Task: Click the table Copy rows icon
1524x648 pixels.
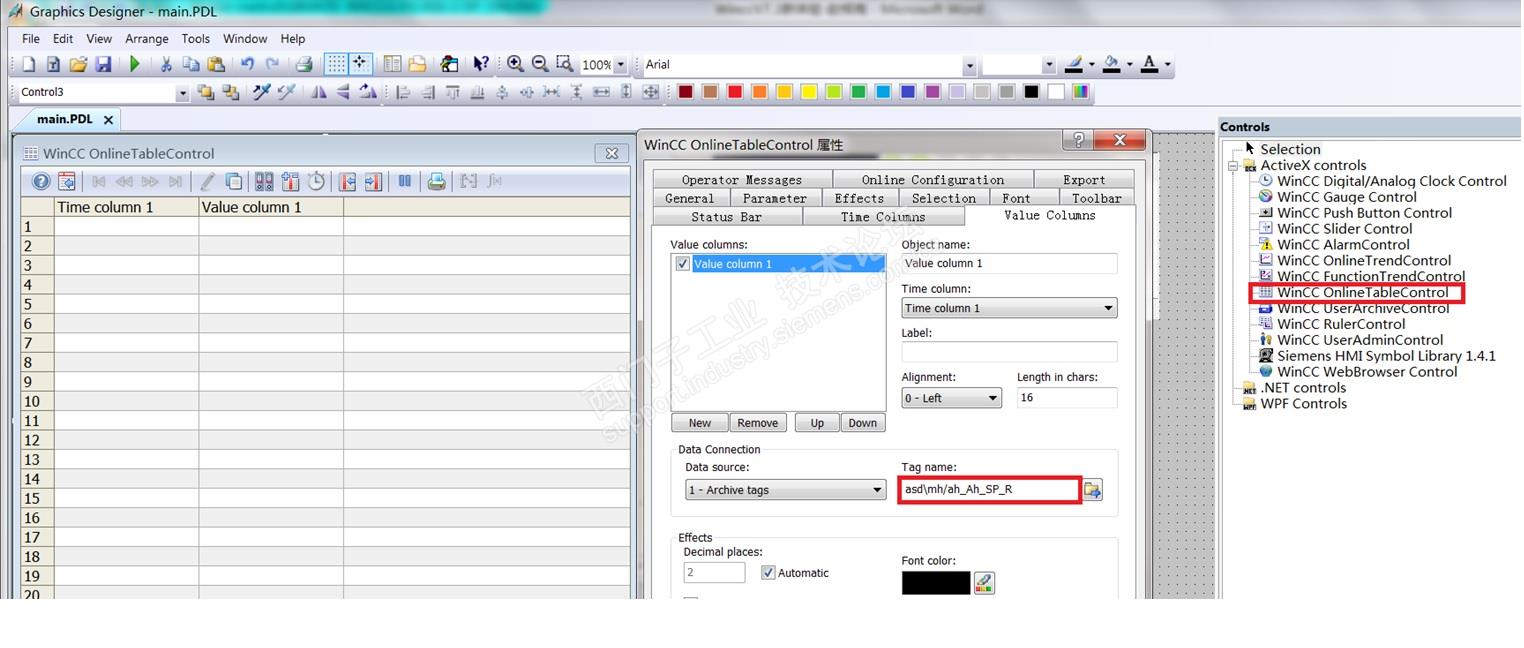Action: click(233, 182)
